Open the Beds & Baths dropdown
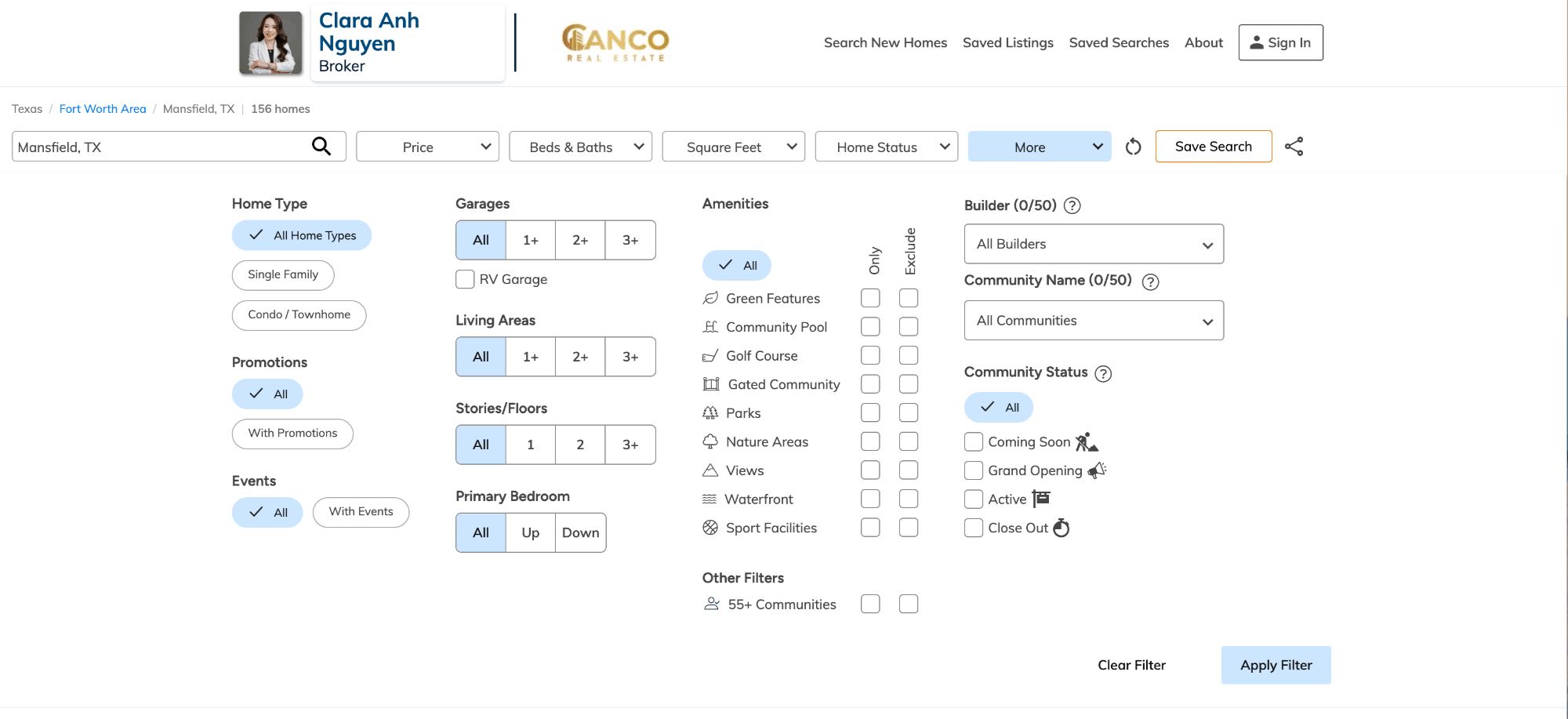The width and height of the screenshot is (1568, 719). click(580, 147)
